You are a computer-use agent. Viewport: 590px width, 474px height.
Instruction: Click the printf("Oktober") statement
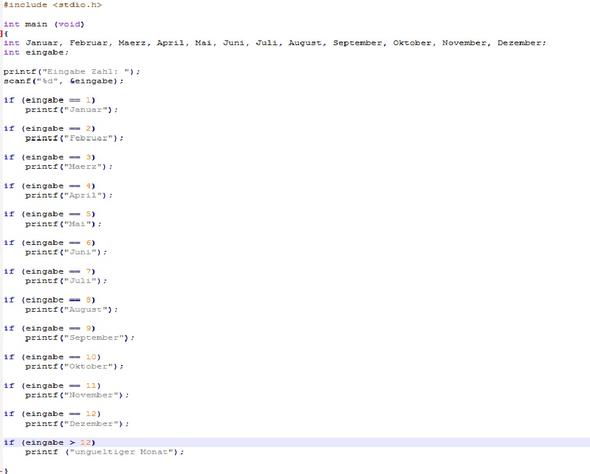point(74,366)
